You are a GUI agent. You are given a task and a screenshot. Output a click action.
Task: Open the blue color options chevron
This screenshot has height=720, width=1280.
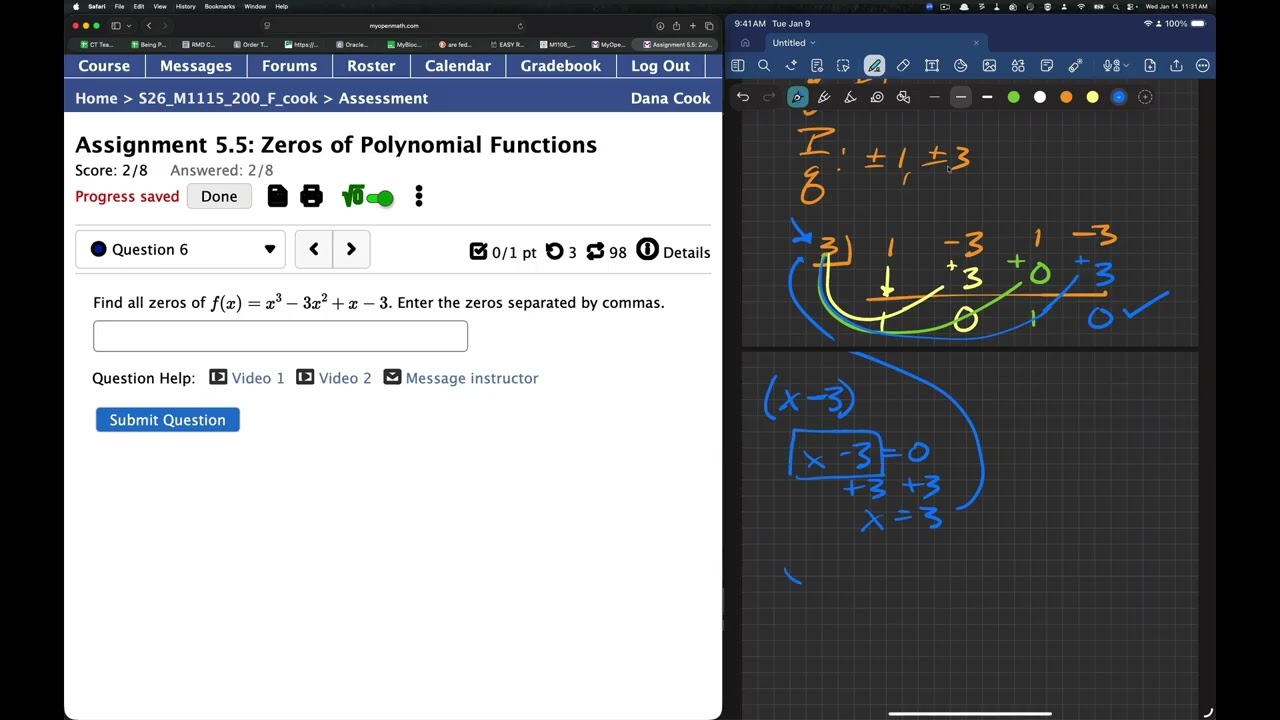[x=1118, y=97]
